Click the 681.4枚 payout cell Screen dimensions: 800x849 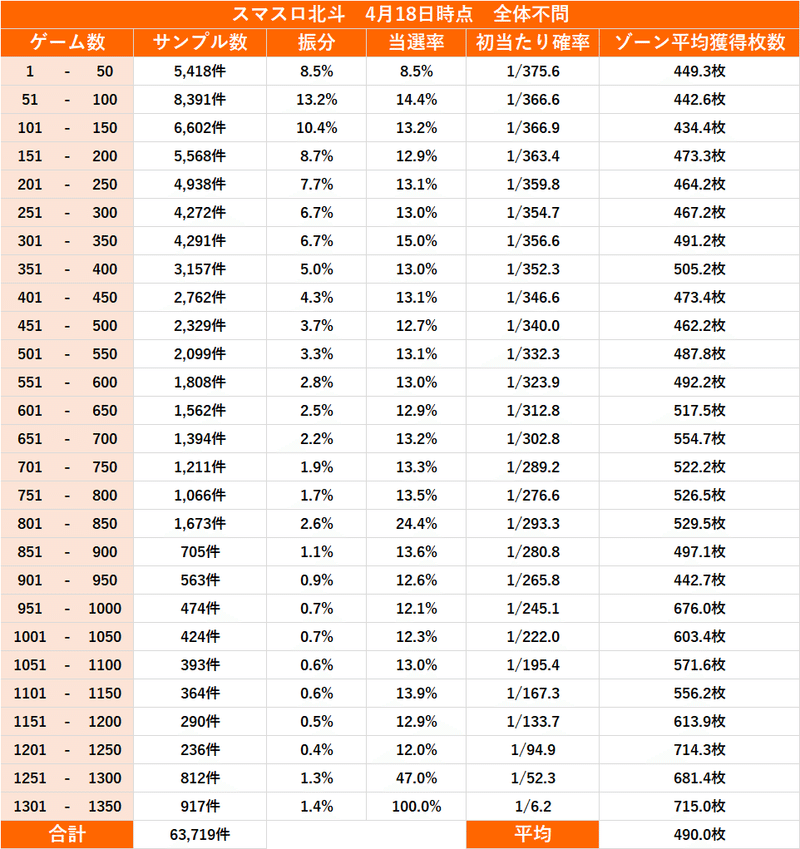tap(699, 778)
